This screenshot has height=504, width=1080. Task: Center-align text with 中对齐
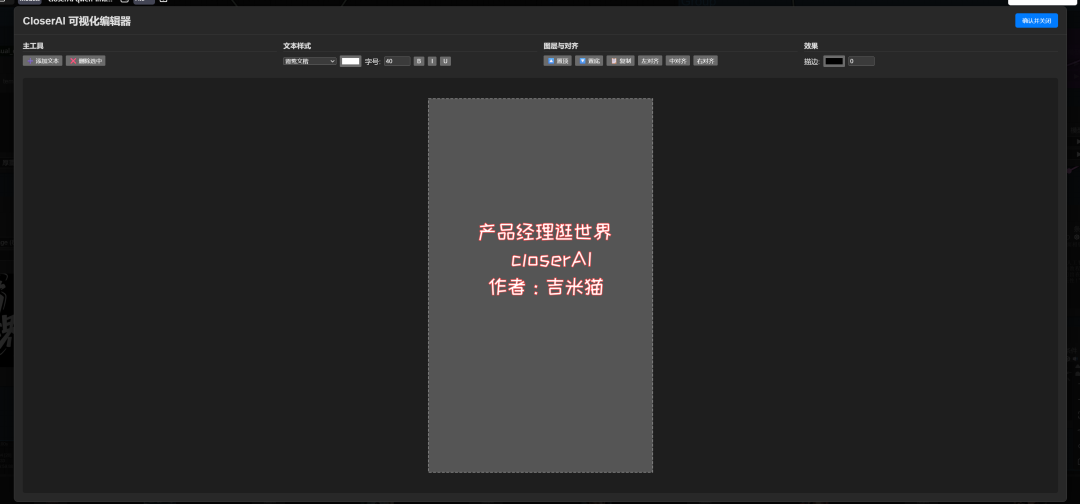pos(678,61)
